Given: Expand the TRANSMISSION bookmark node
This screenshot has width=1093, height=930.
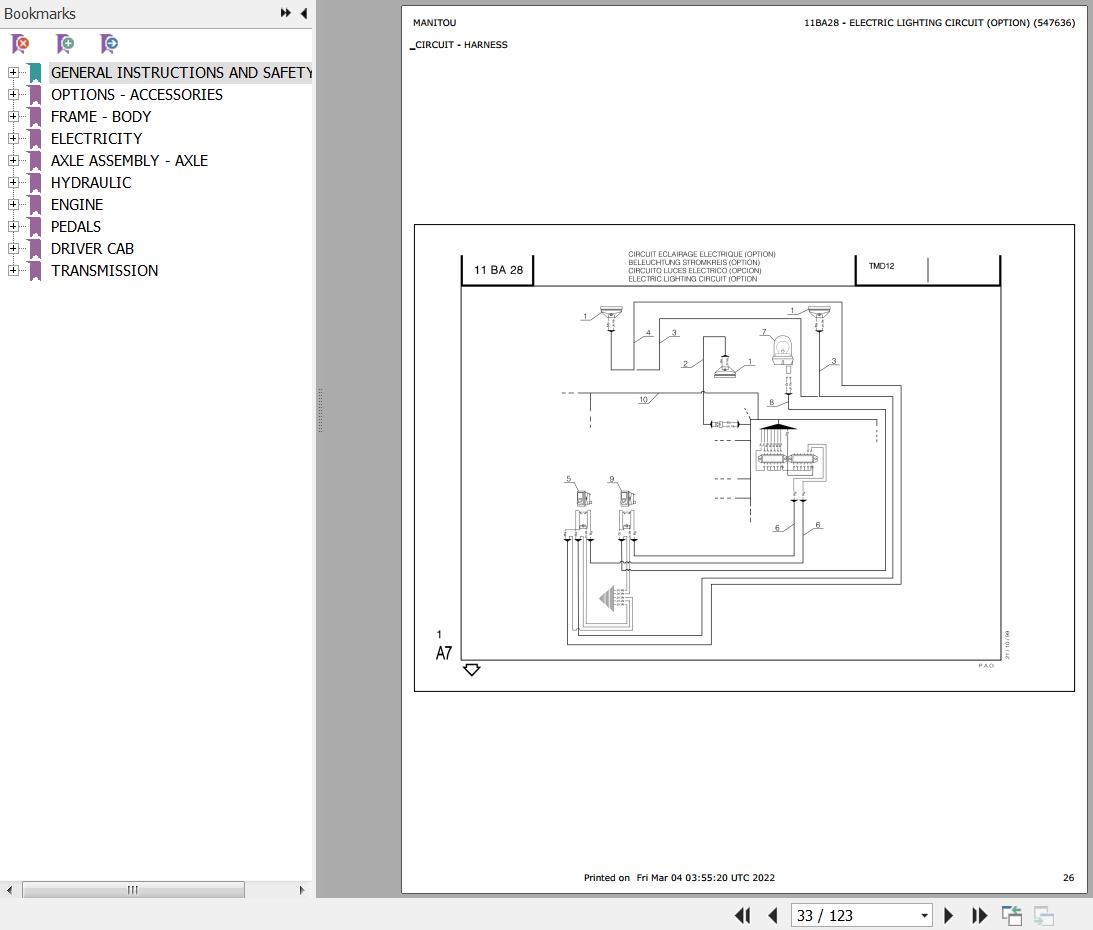Looking at the screenshot, I should coord(13,270).
